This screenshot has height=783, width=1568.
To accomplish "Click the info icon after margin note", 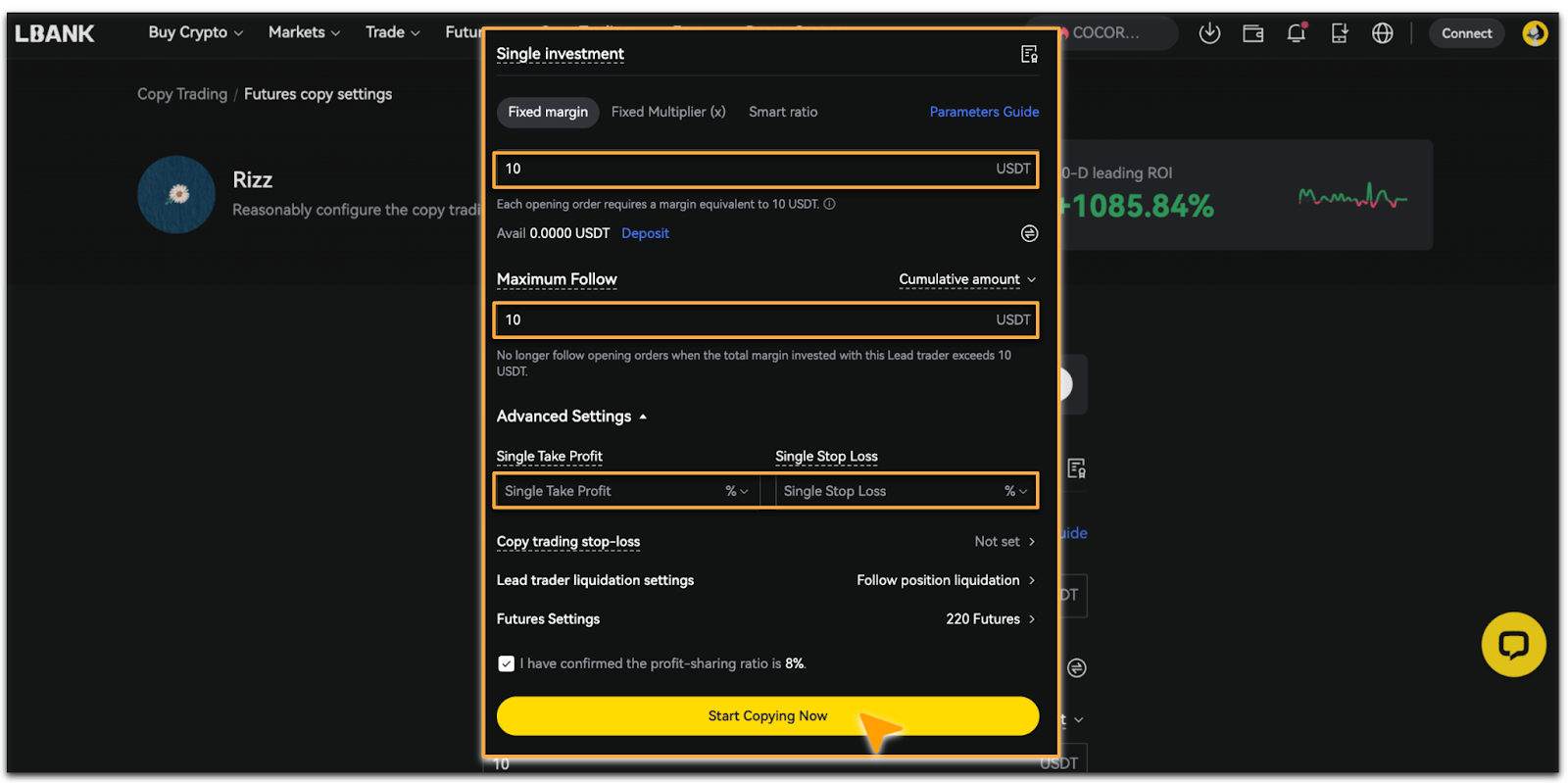I will pyautogui.click(x=829, y=204).
